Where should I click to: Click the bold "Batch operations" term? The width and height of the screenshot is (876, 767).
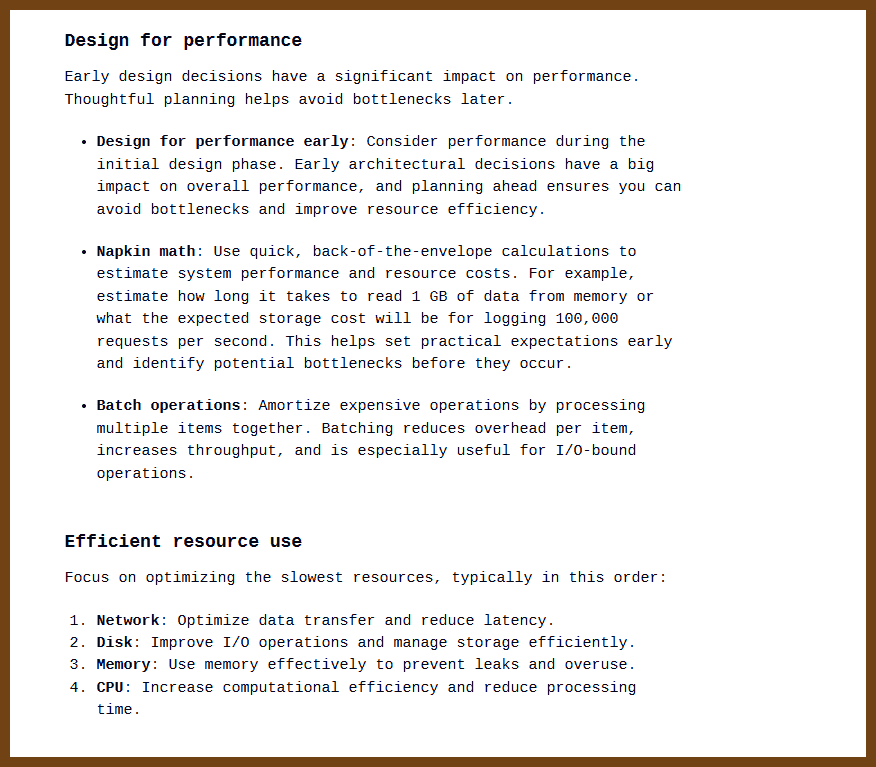pyautogui.click(x=168, y=406)
